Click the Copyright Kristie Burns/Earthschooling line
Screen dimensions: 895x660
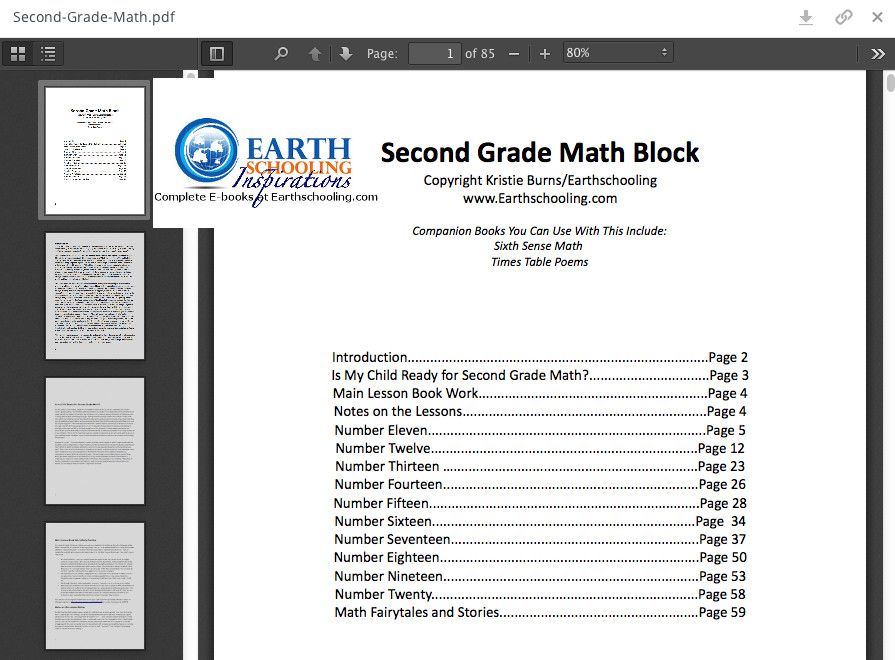540,180
